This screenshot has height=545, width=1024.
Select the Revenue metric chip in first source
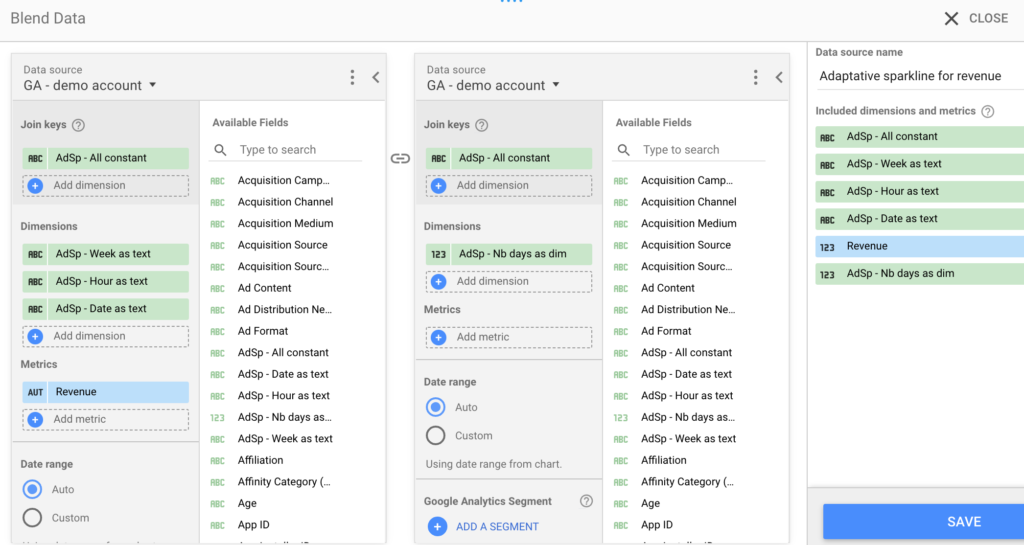click(x=105, y=392)
